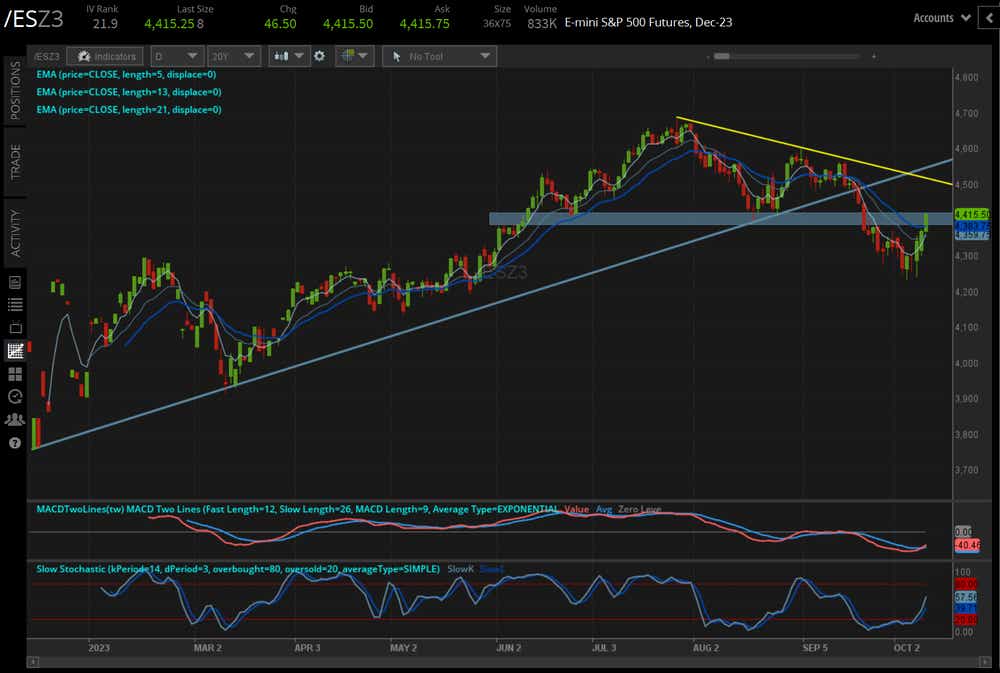Open the grid layout icon in the sidebar
This screenshot has width=1000, height=673.
(x=15, y=374)
